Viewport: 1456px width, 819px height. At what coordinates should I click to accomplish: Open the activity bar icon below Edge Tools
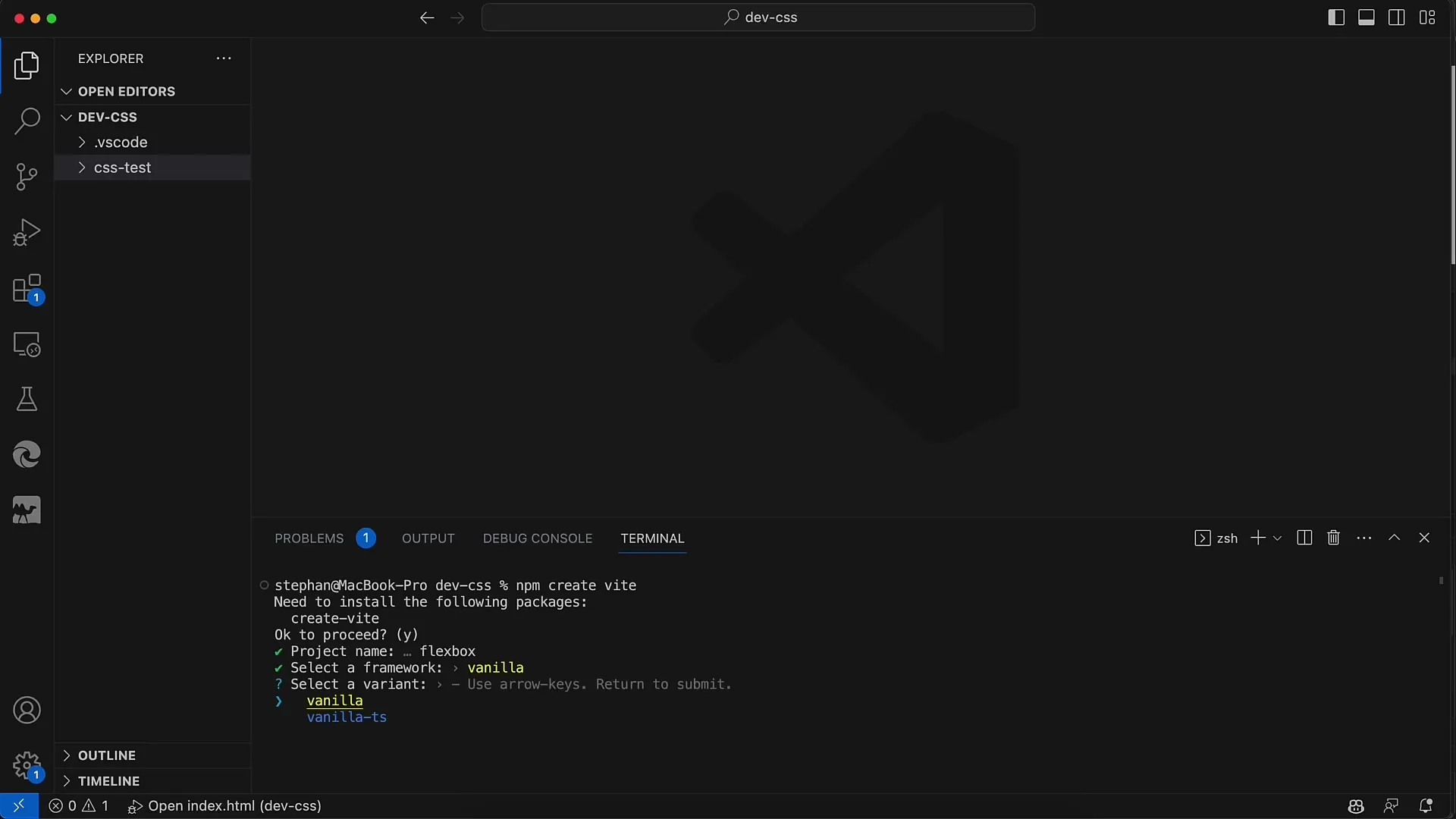click(x=27, y=510)
